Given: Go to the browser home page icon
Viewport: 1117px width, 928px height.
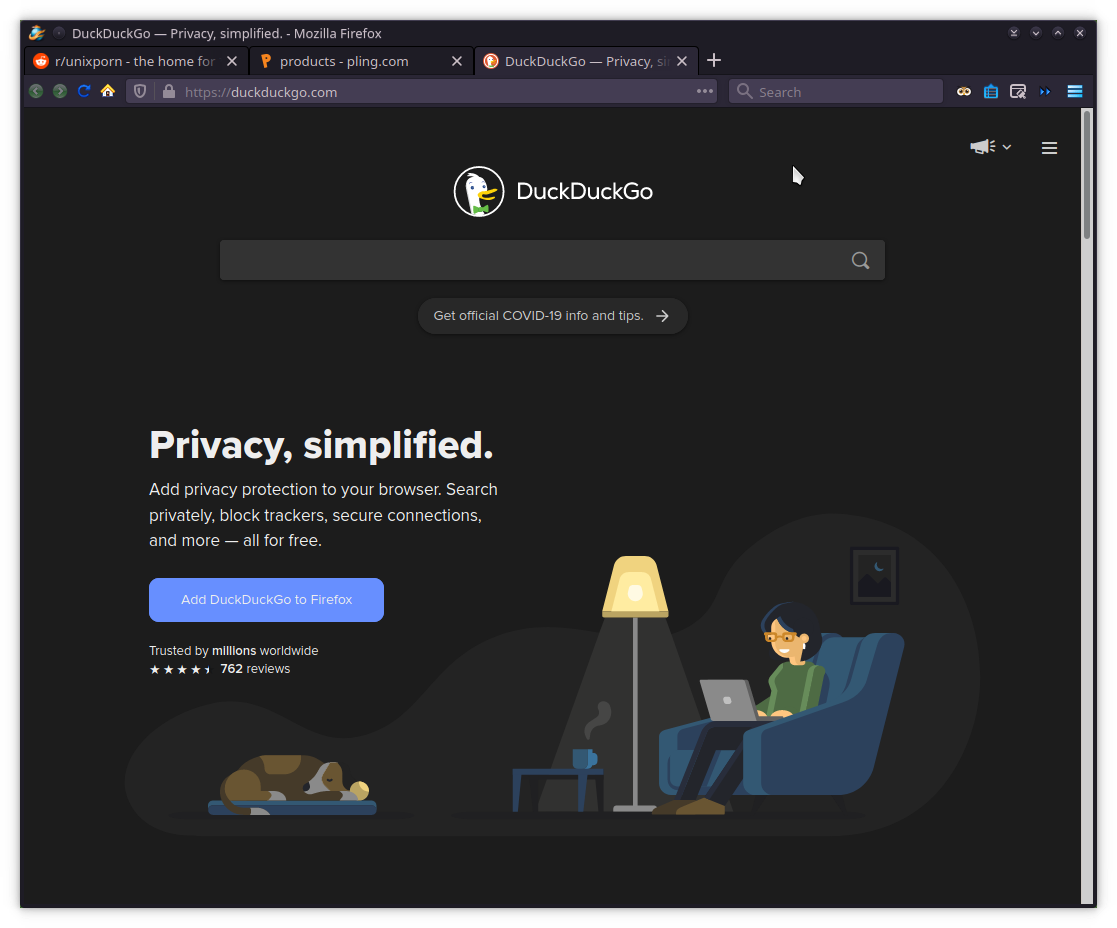Looking at the screenshot, I should (x=108, y=90).
